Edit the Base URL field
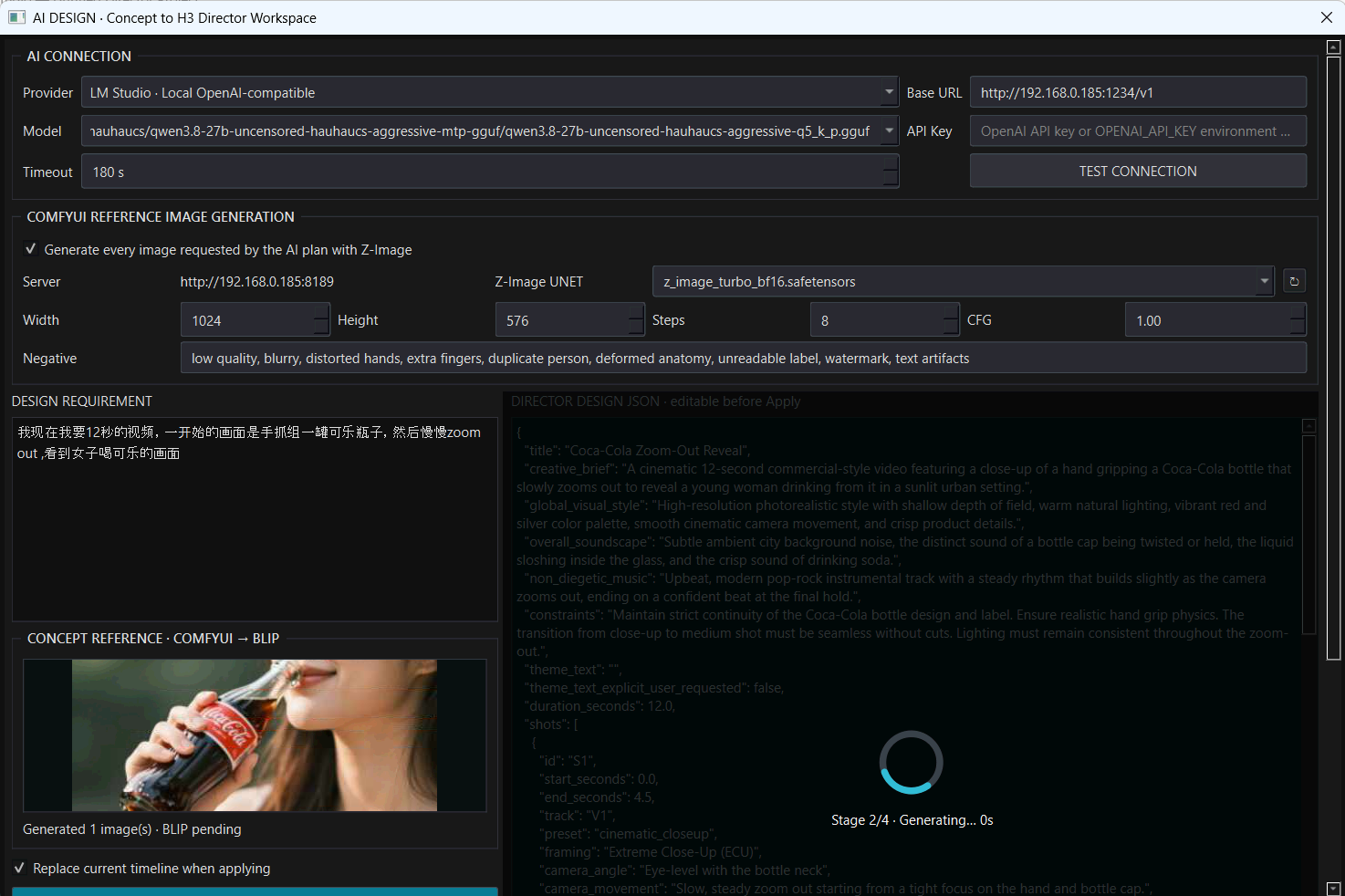The width and height of the screenshot is (1345, 896). click(x=1138, y=92)
